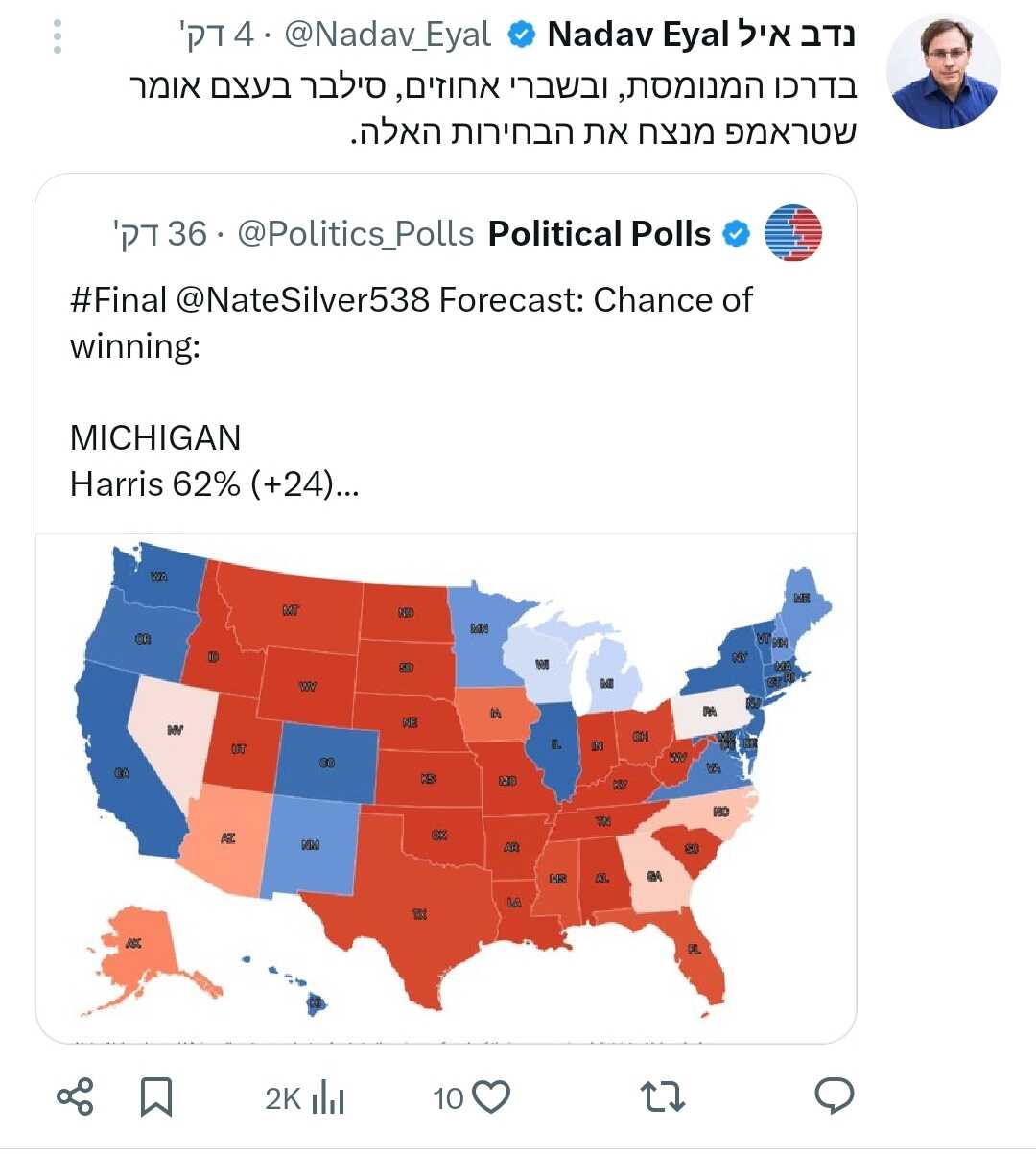Tap the Political Polls account name
The height and width of the screenshot is (1154, 1036).
600,233
